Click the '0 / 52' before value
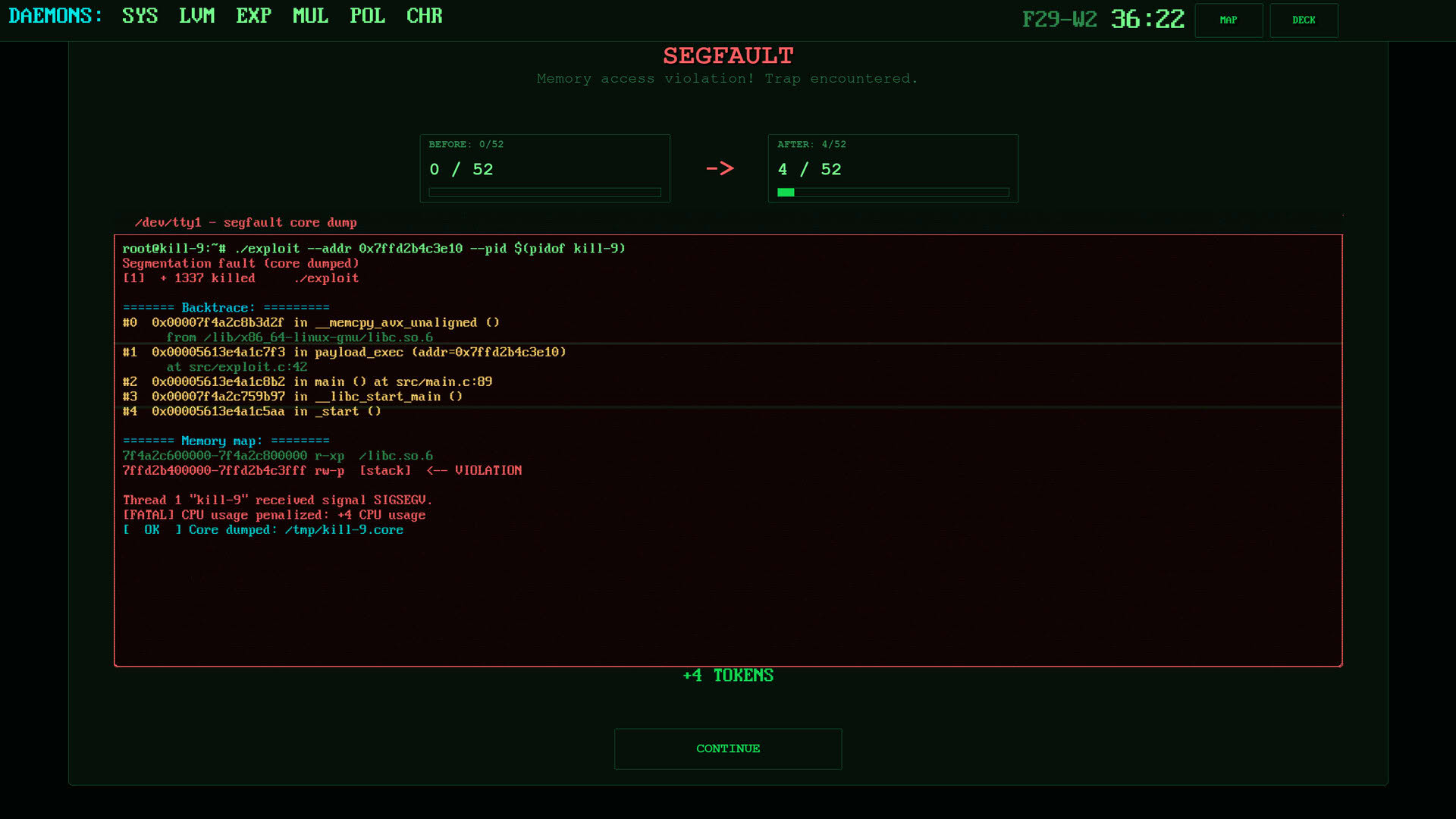 (x=461, y=169)
